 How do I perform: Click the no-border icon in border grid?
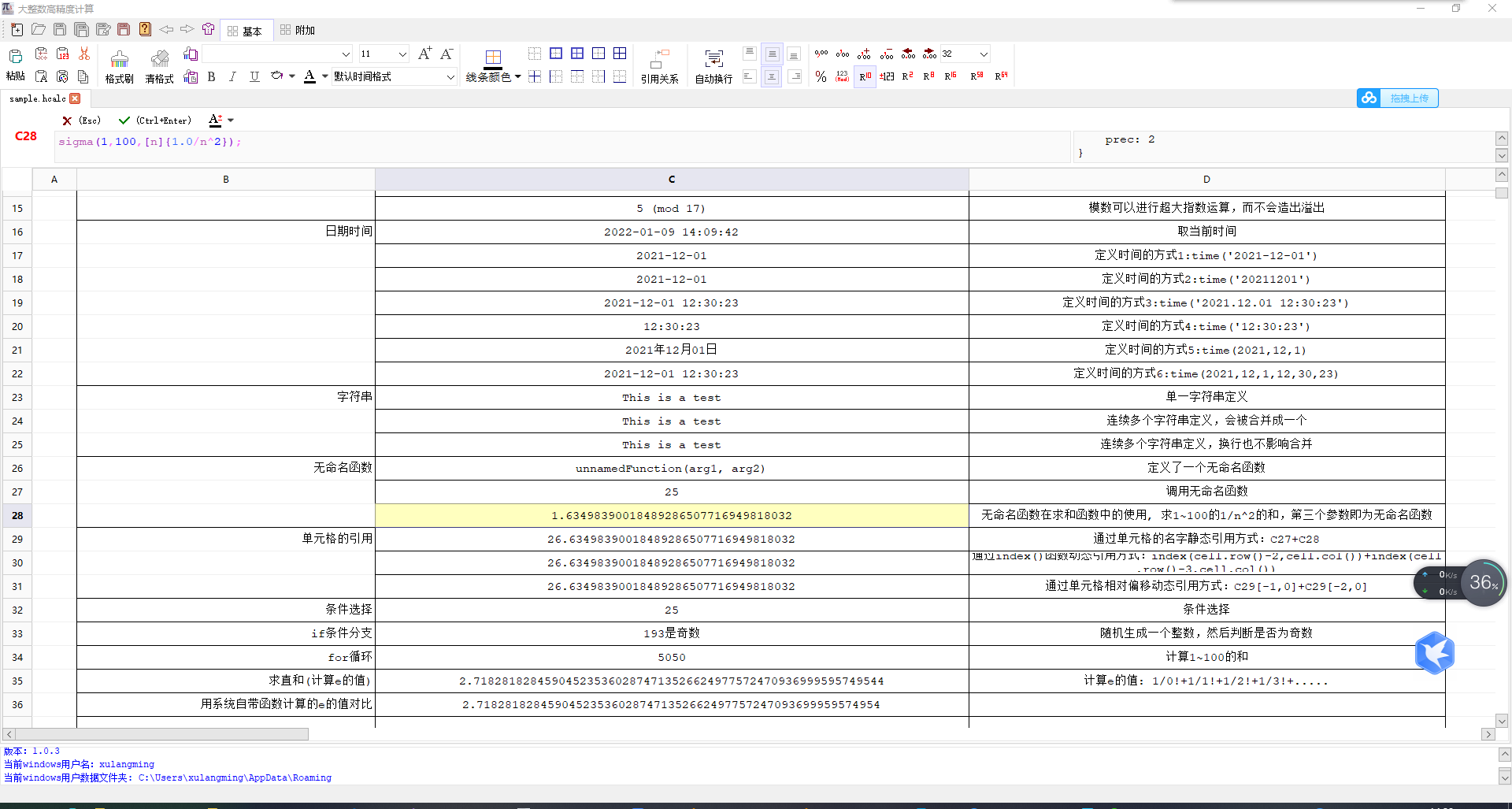tap(535, 54)
